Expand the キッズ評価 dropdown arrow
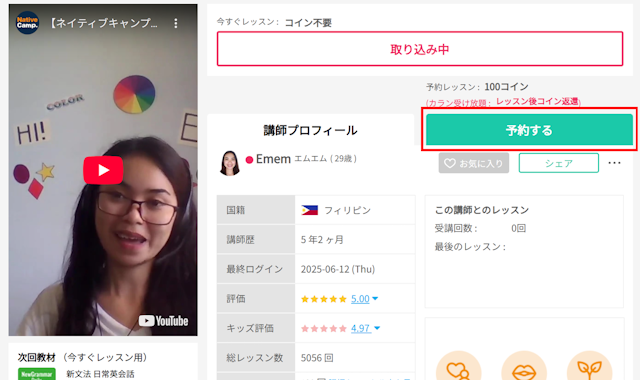 point(377,328)
